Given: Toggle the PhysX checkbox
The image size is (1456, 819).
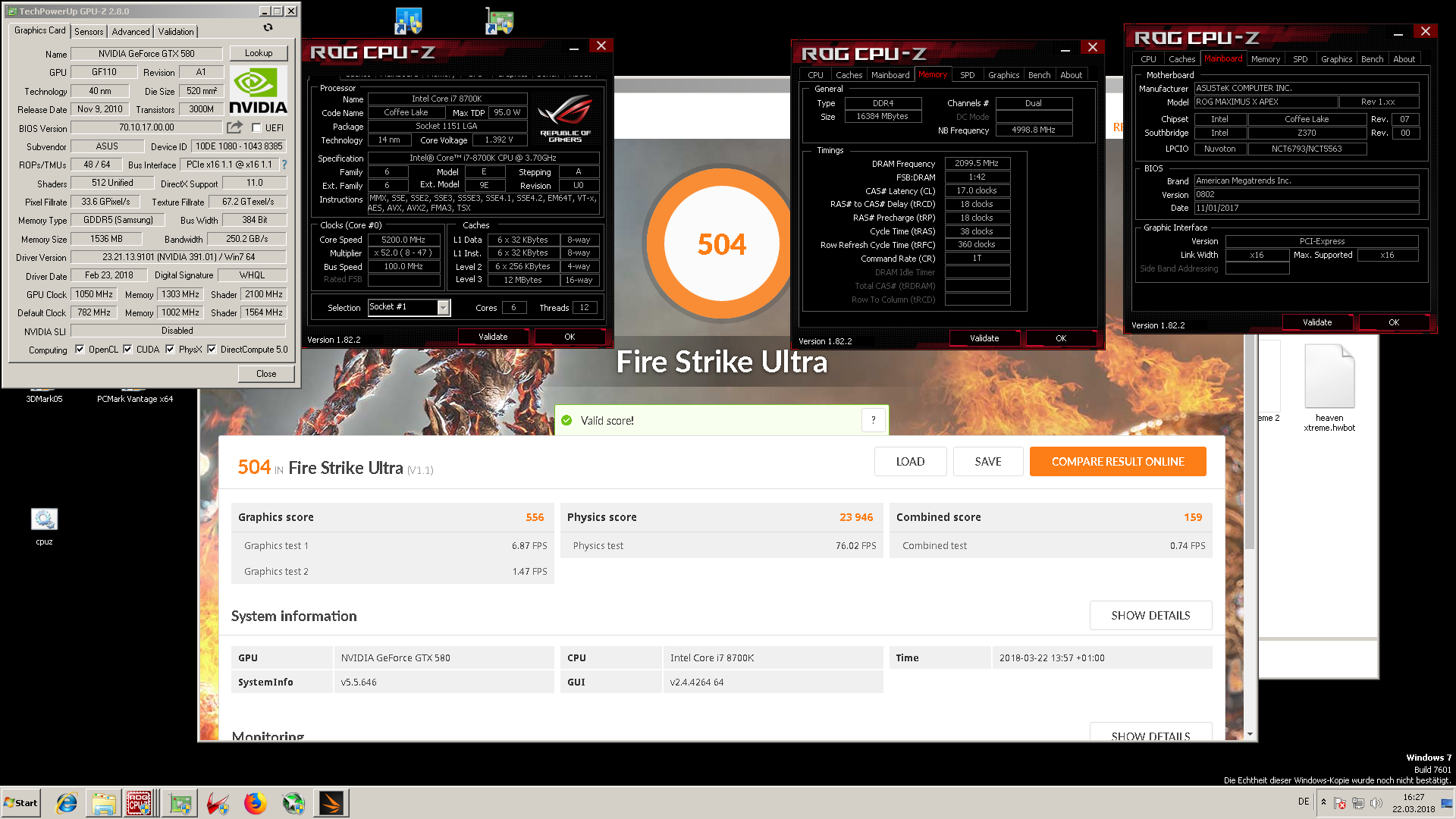Looking at the screenshot, I should [170, 349].
